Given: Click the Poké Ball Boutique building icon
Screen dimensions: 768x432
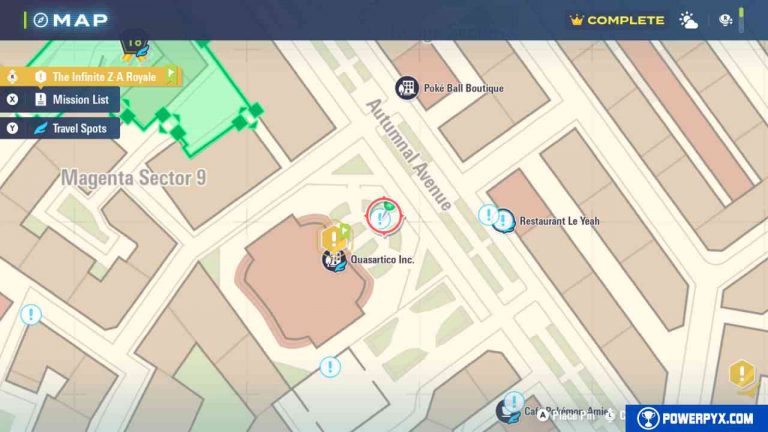Looking at the screenshot, I should (x=407, y=88).
